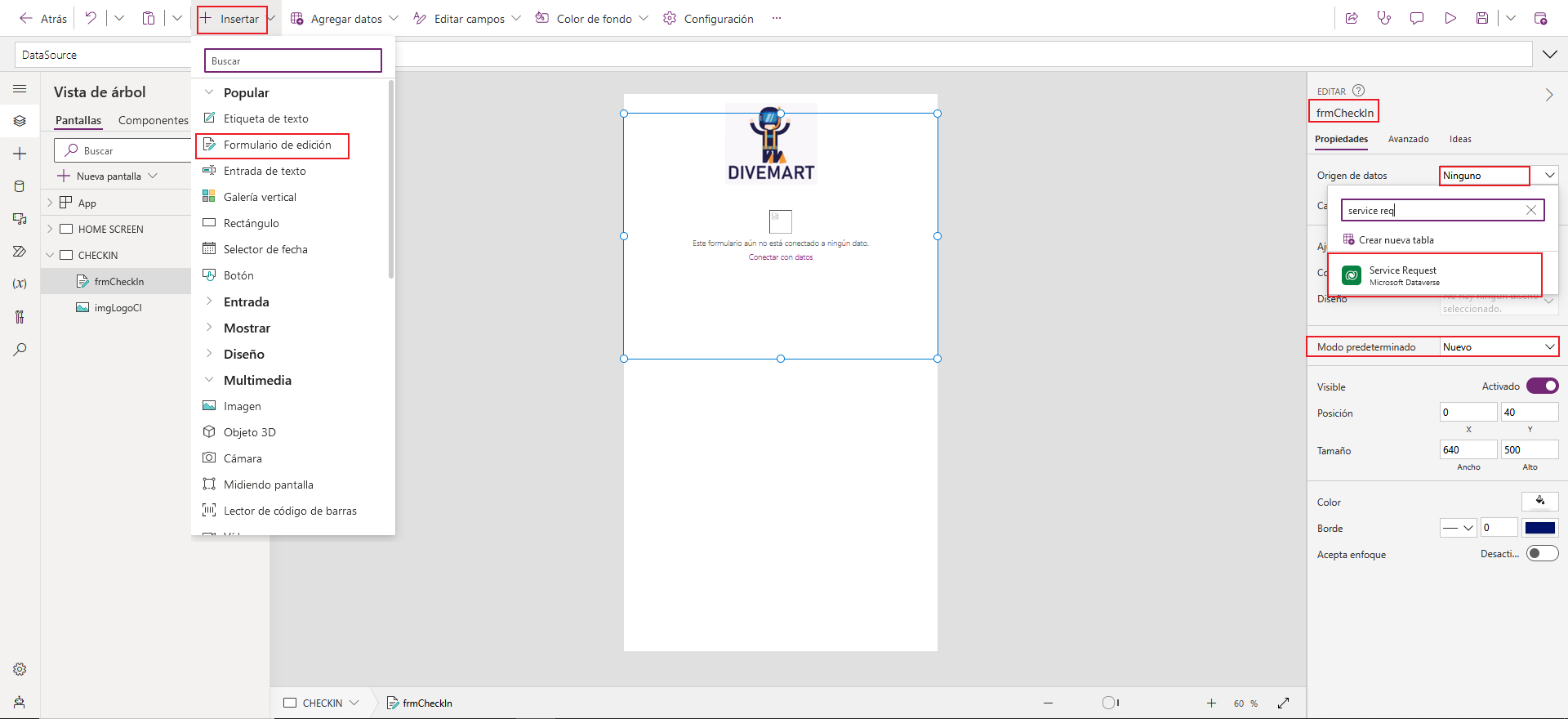Zoom out with the minus icon
The image size is (1568, 719).
(1048, 703)
